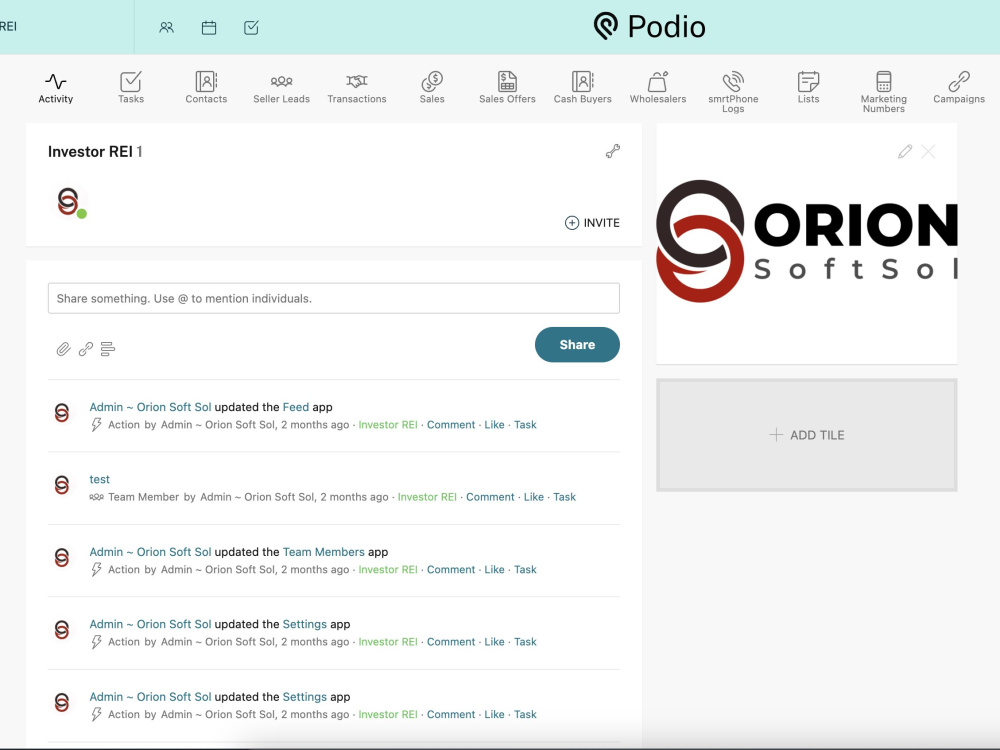
Task: Open the Sales app icon
Action: [x=432, y=88]
